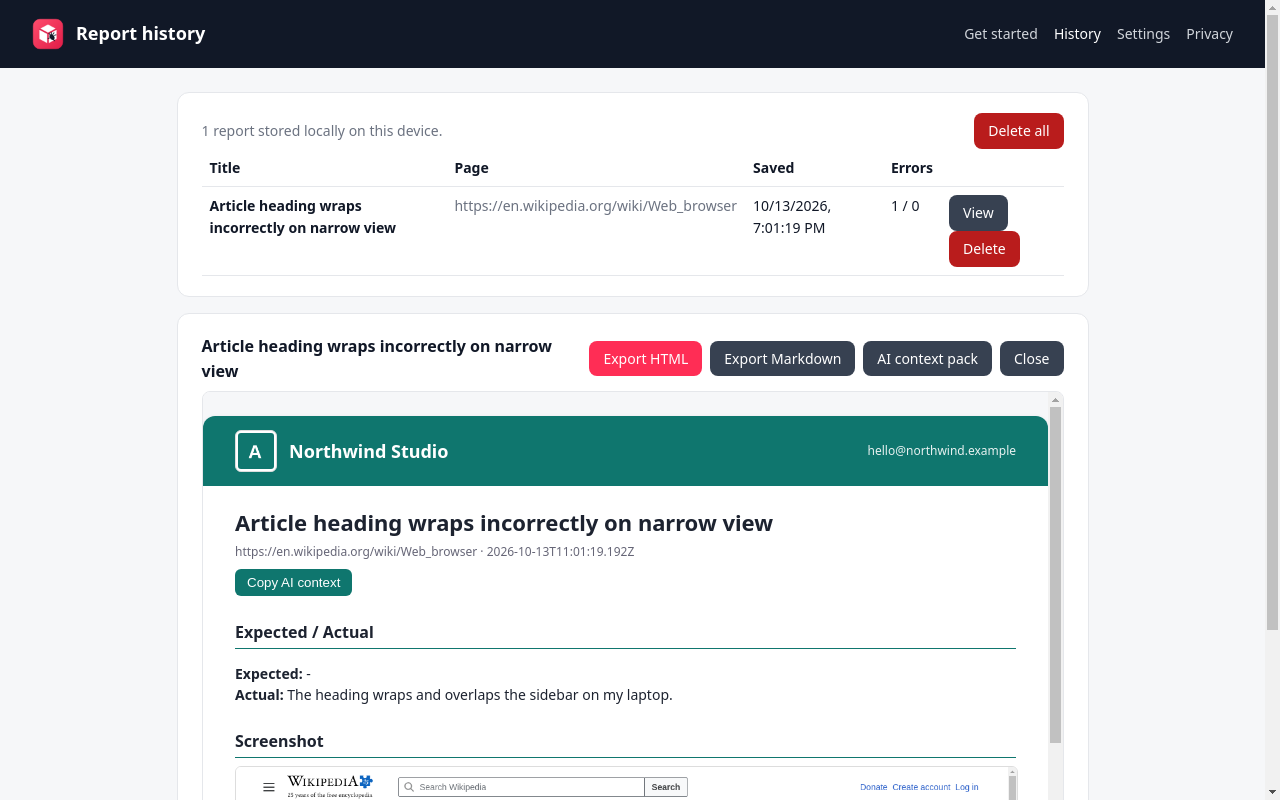Open hamburger menu in Wikipedia screenshot

268,787
